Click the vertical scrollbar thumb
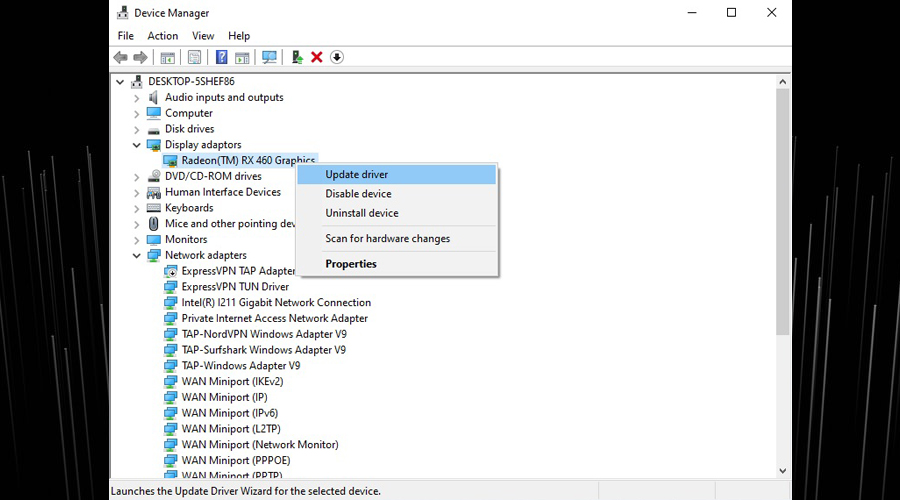The image size is (900, 500). [x=782, y=212]
